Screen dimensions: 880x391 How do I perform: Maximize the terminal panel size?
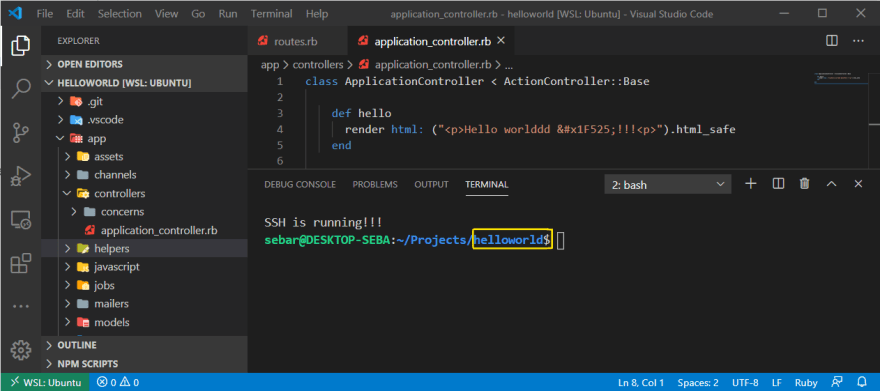832,184
